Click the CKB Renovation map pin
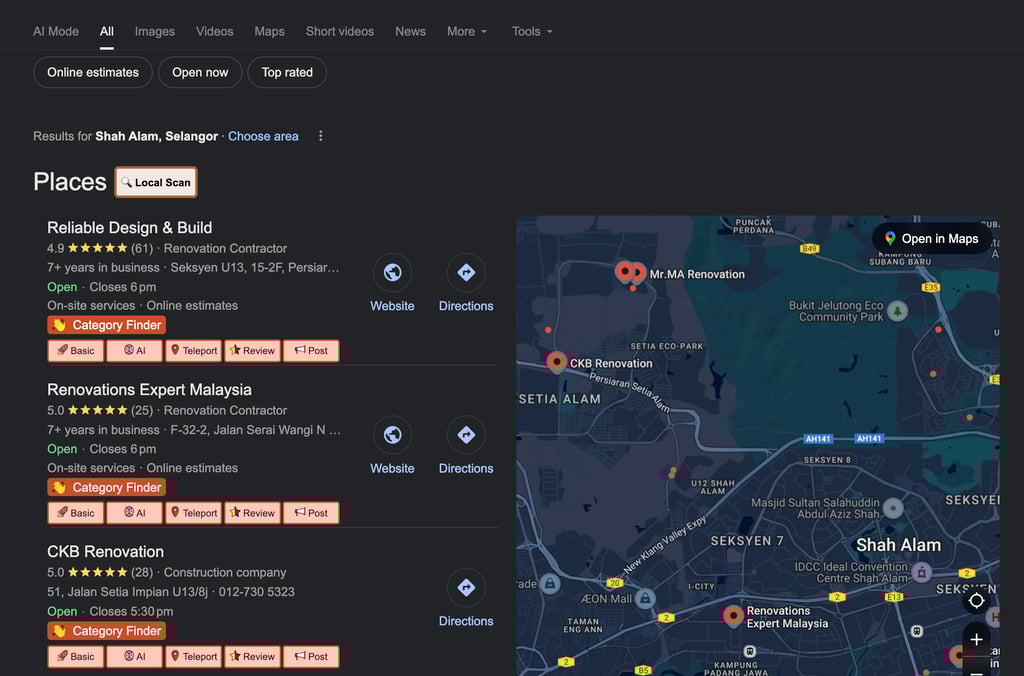This screenshot has width=1024, height=676. pyautogui.click(x=556, y=361)
